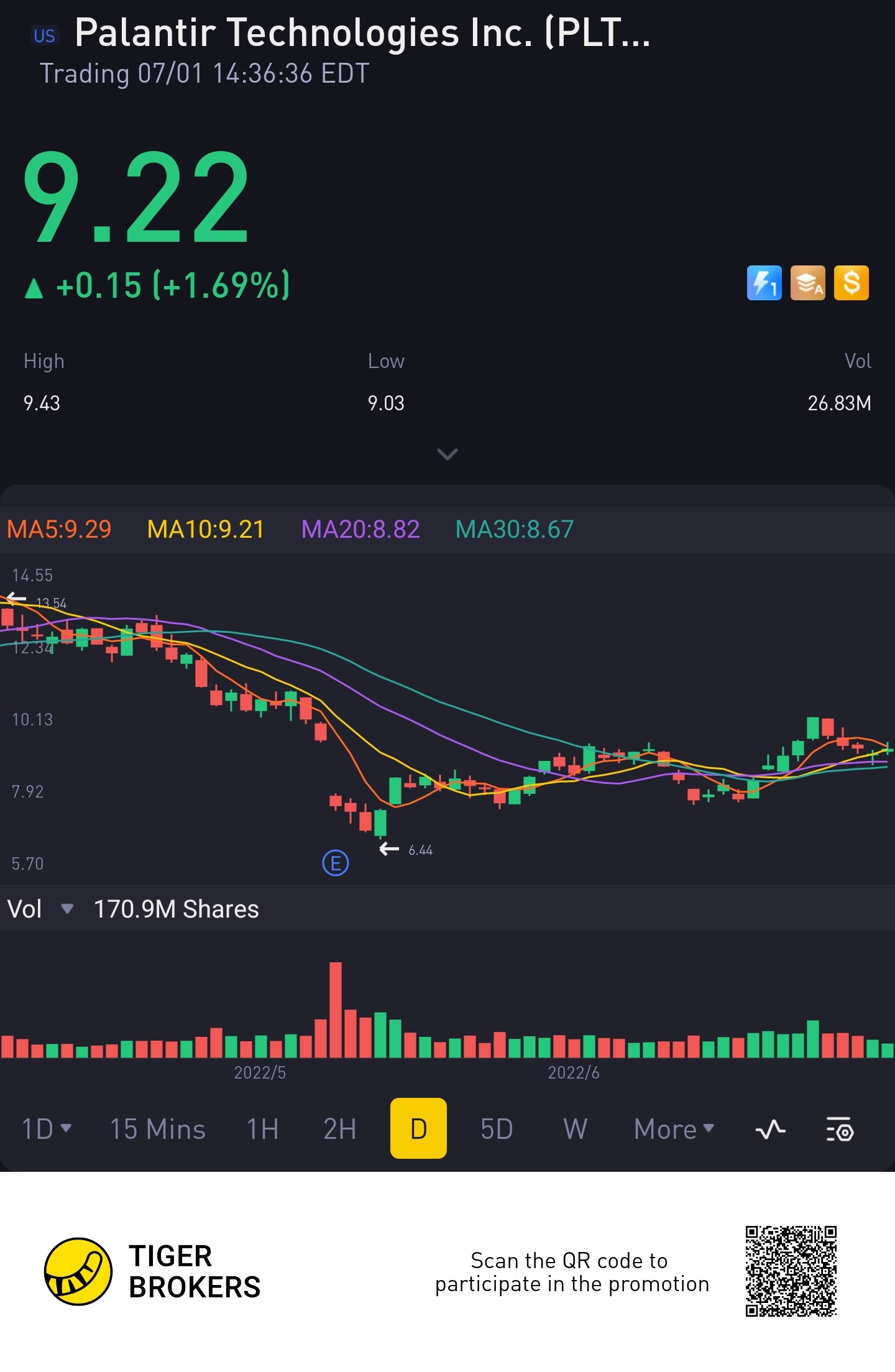Select the D daily chart tab
895x1372 pixels.
point(418,1128)
